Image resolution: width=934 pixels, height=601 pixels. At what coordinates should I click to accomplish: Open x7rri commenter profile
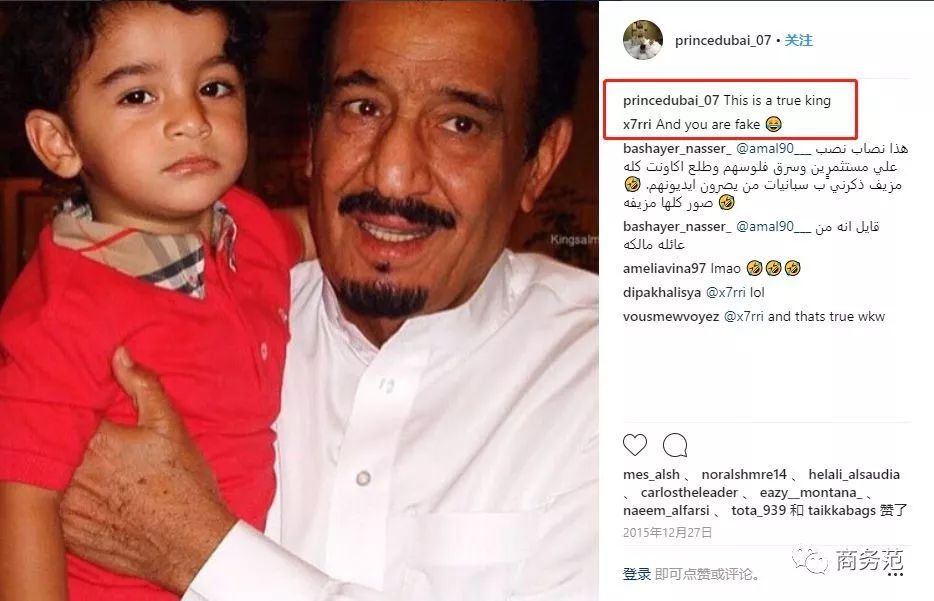click(x=637, y=124)
